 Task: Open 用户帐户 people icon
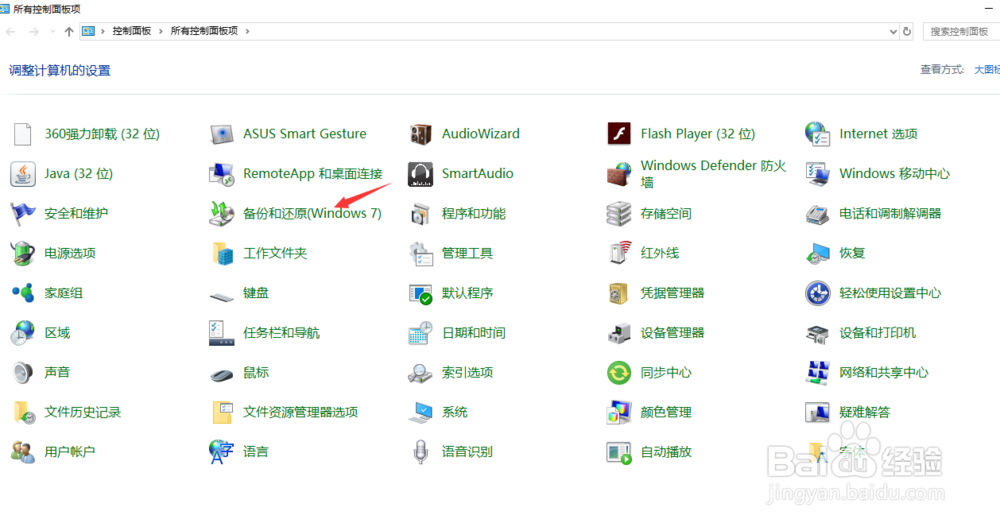click(22, 452)
